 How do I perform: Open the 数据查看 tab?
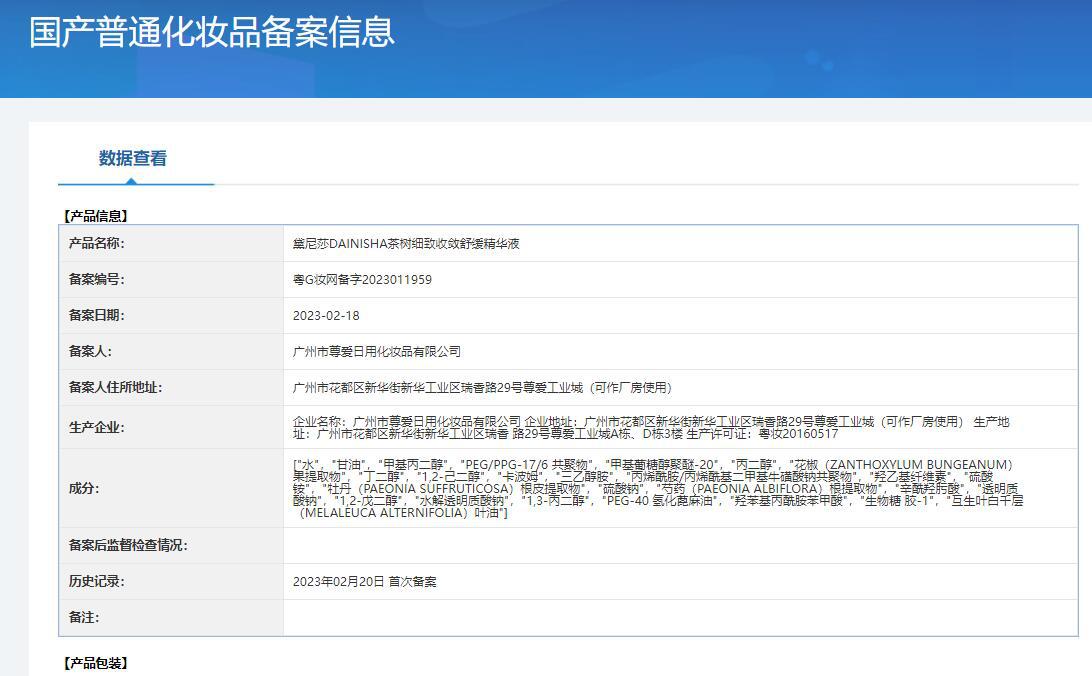pyautogui.click(x=132, y=159)
